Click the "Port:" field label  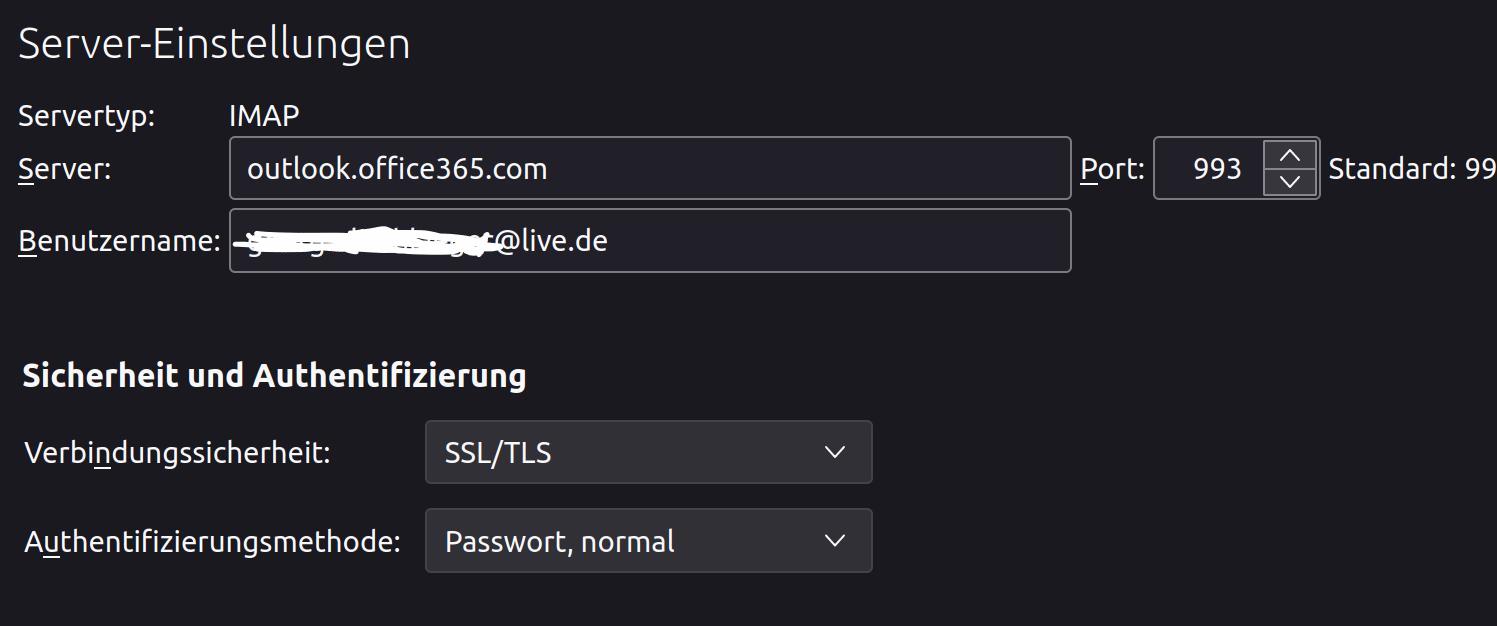tap(1112, 169)
